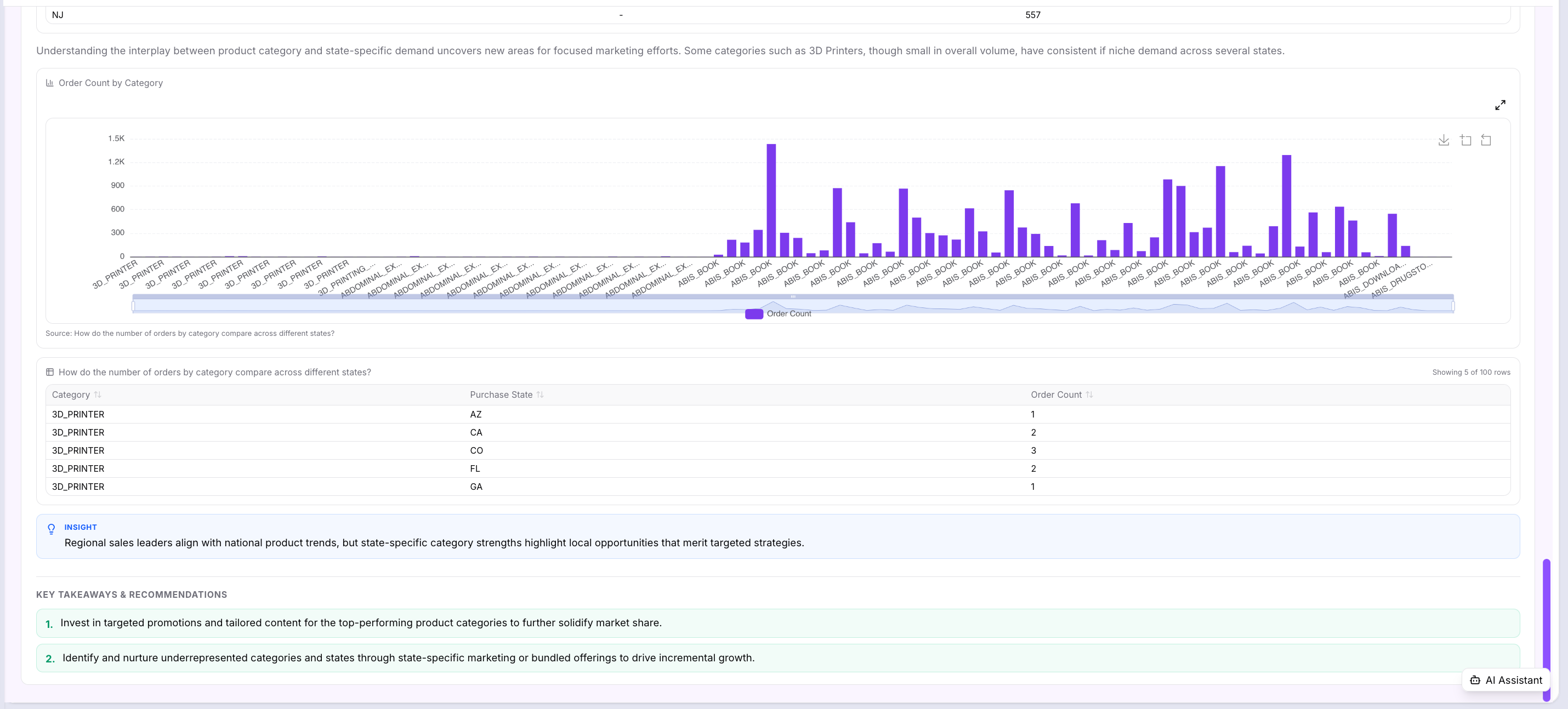This screenshot has width=1568, height=709.
Task: Click the tallest ABIS_BOOK bar near 1.5K
Action: [771, 200]
